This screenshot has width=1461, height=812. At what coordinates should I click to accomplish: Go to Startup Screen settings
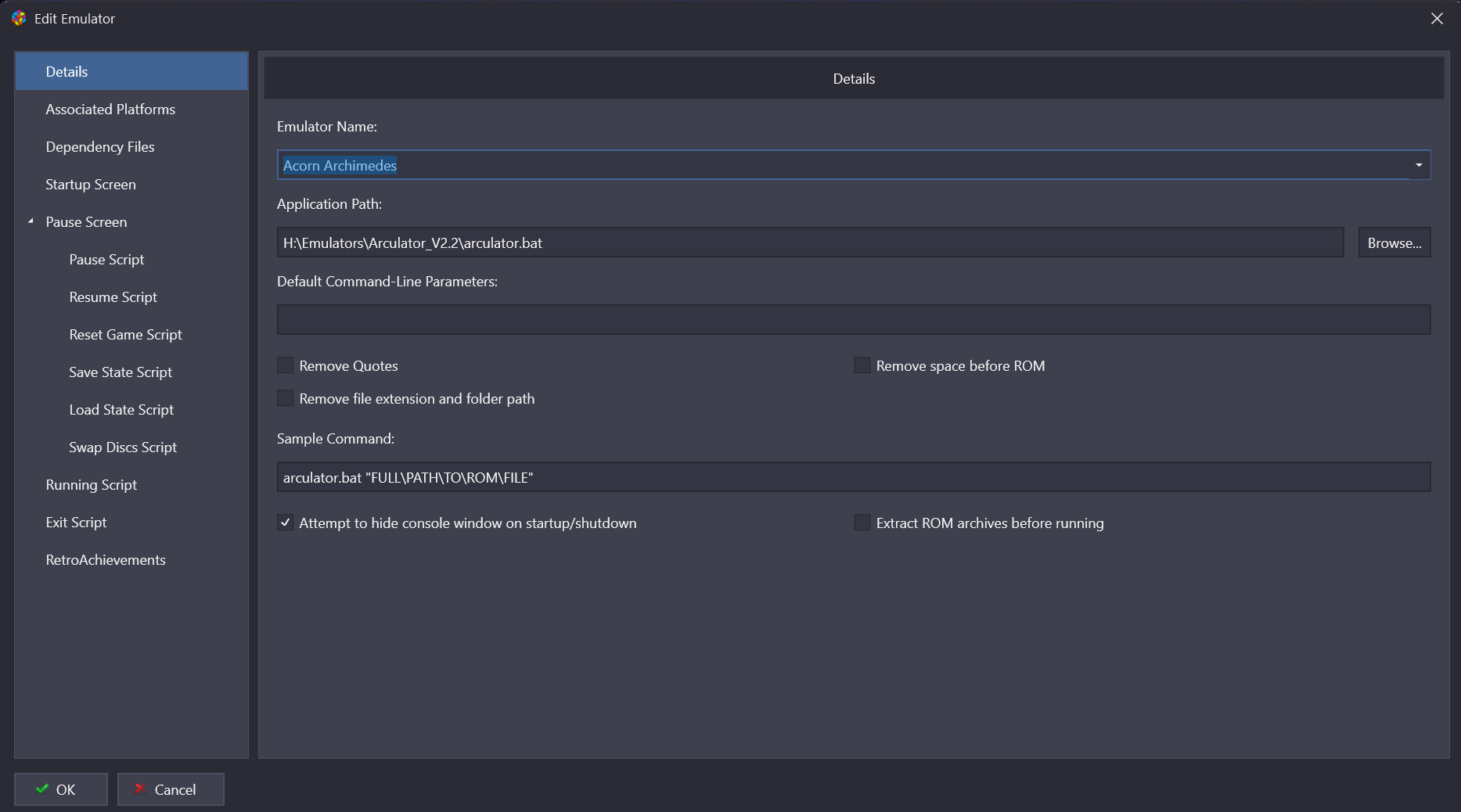pos(91,184)
